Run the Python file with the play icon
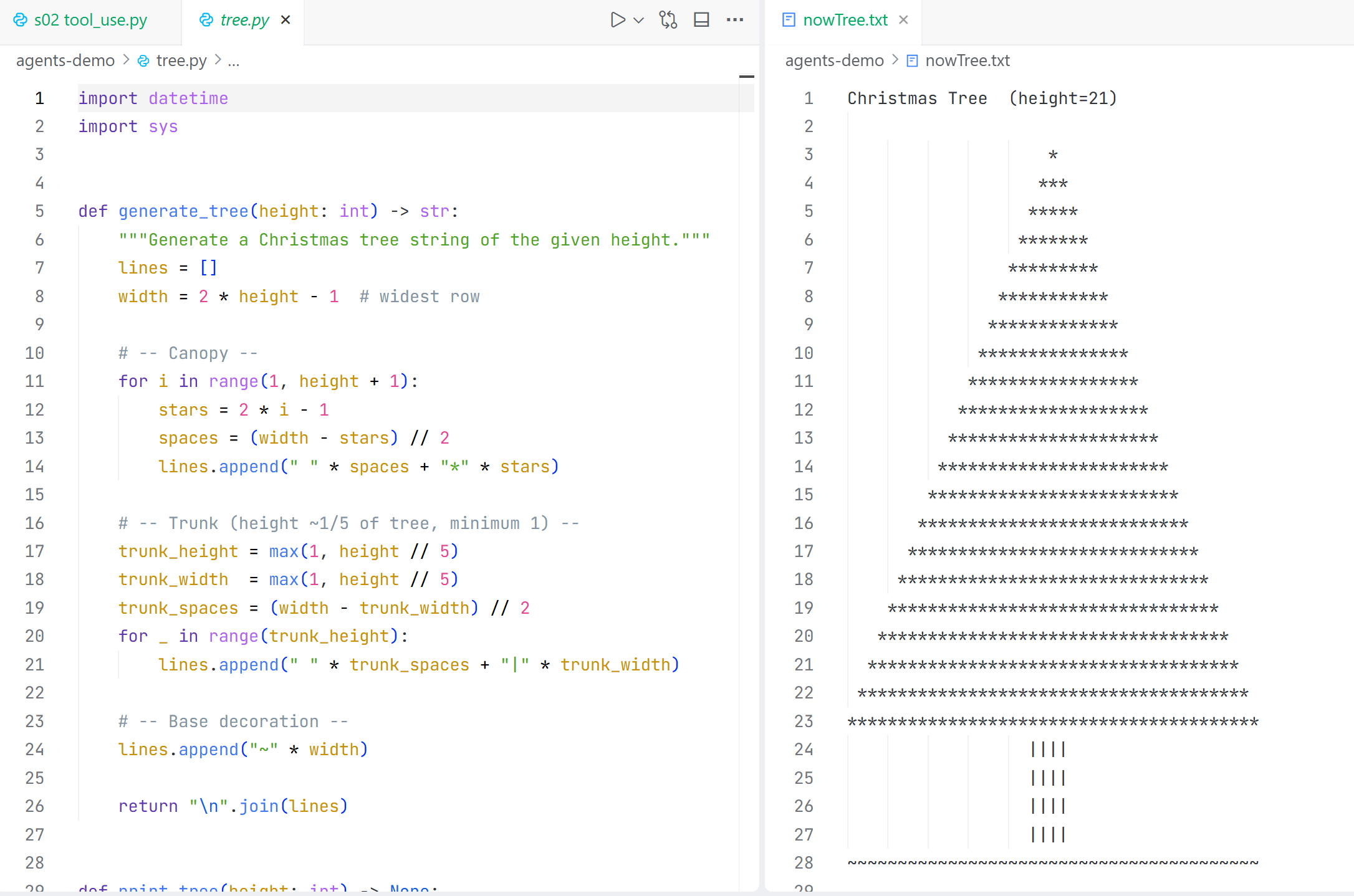 tap(617, 20)
